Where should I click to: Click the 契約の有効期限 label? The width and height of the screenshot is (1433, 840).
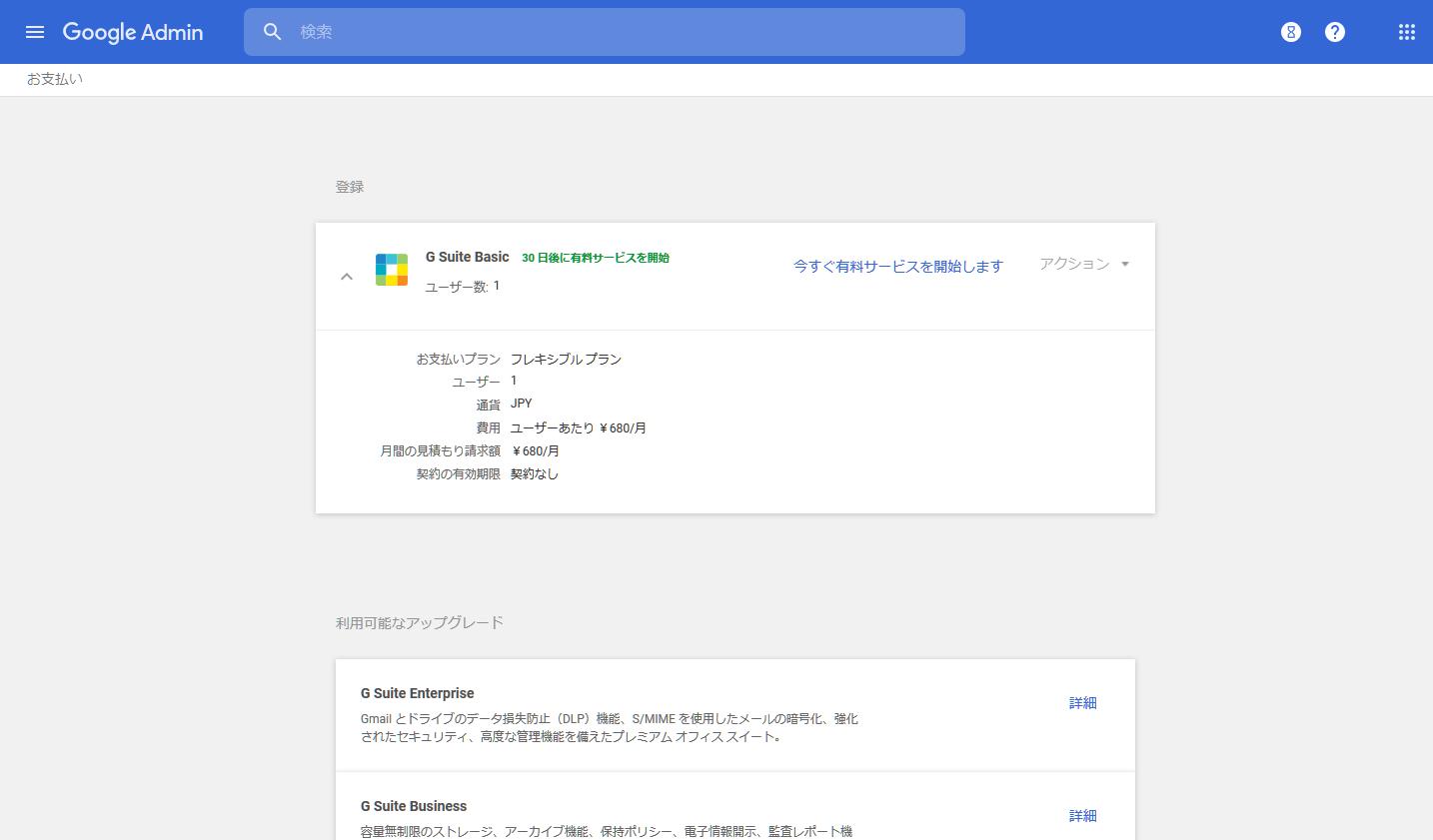[459, 473]
